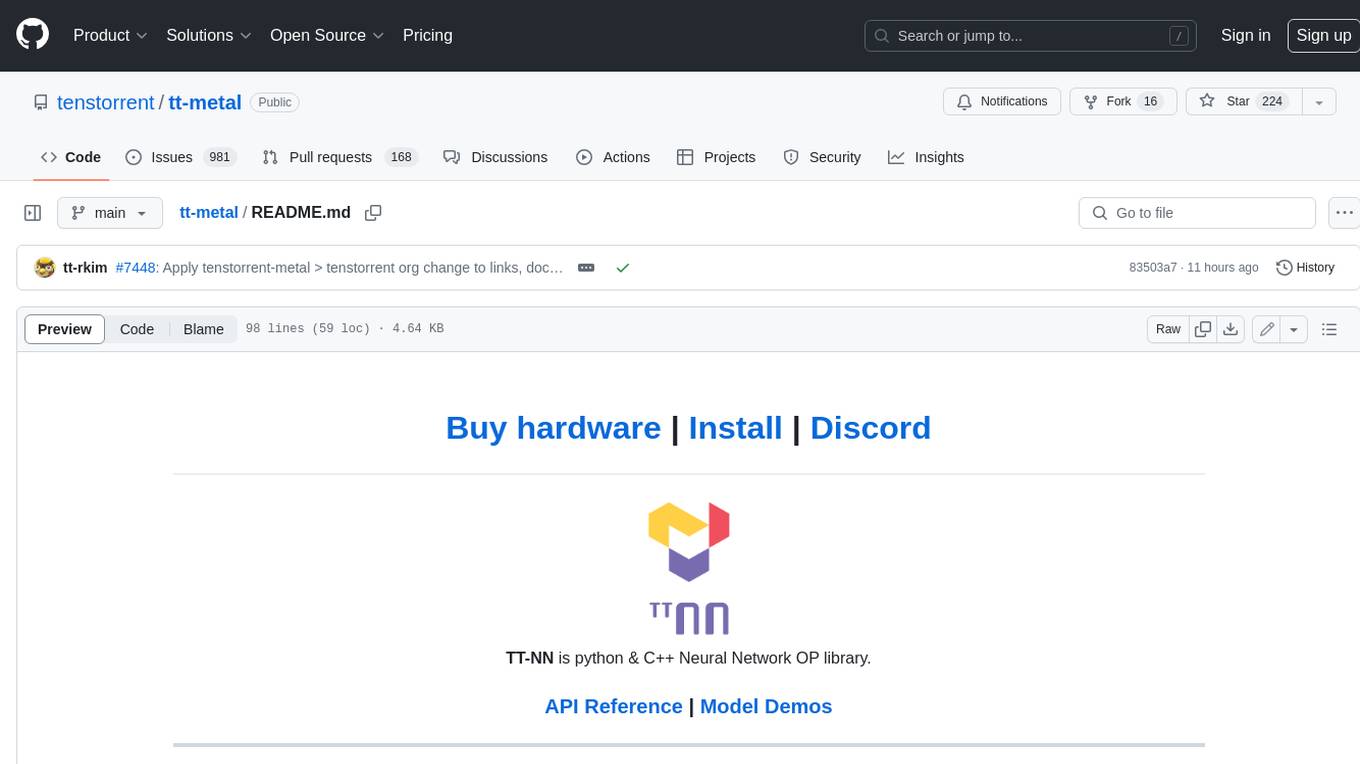
Task: Edit the file with pencil icon
Action: [x=1267, y=329]
